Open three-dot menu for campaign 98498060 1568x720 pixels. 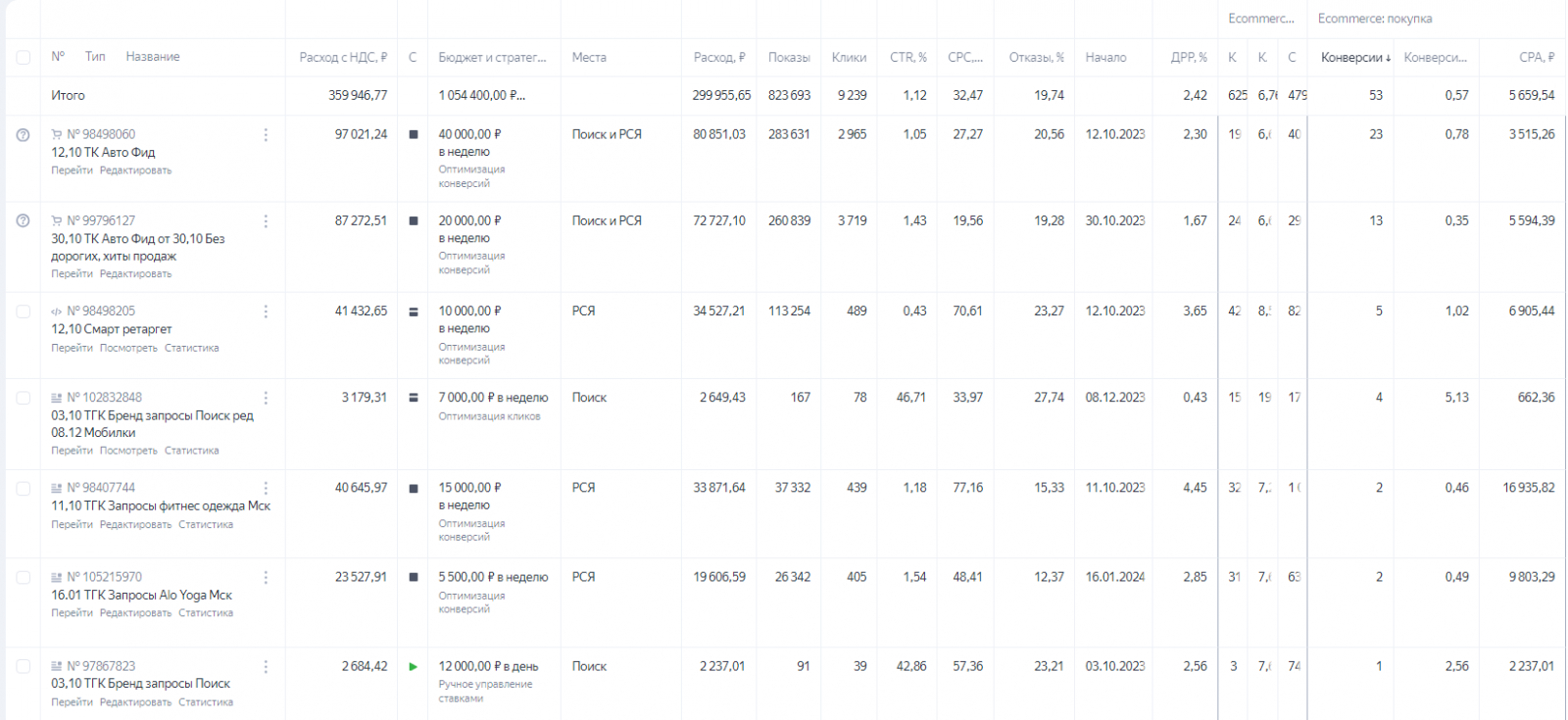pos(266,135)
